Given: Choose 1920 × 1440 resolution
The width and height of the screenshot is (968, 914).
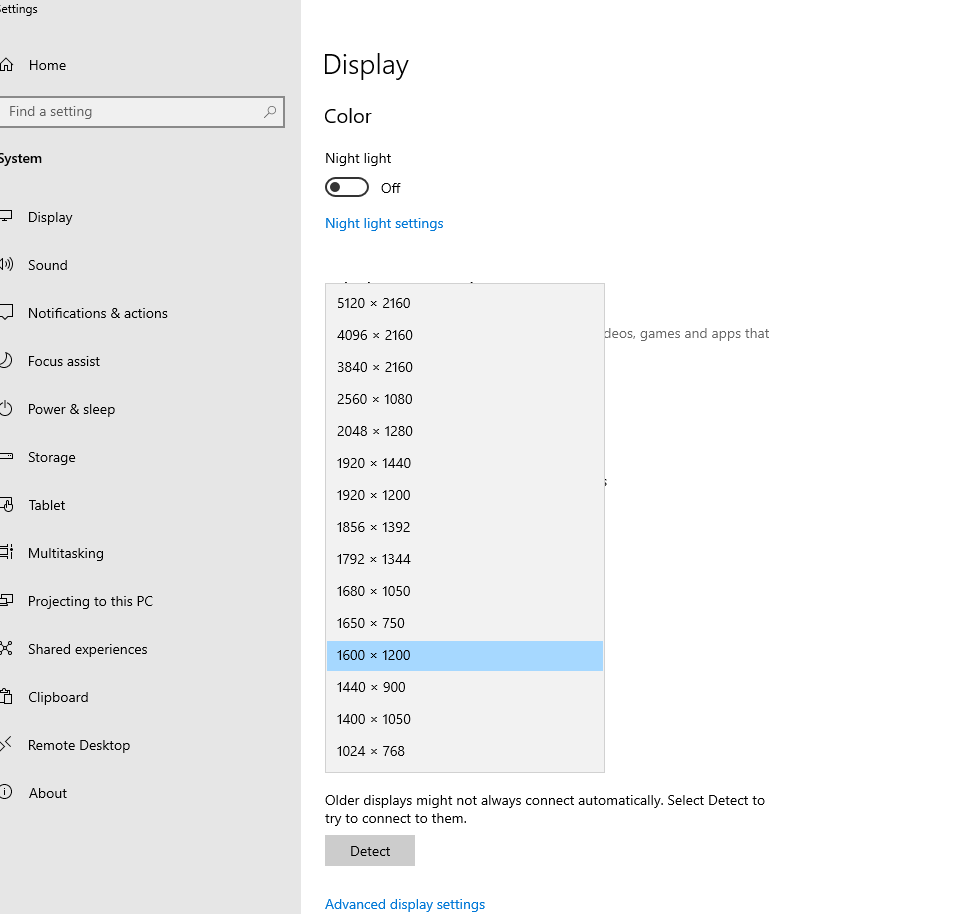Looking at the screenshot, I should coord(465,463).
